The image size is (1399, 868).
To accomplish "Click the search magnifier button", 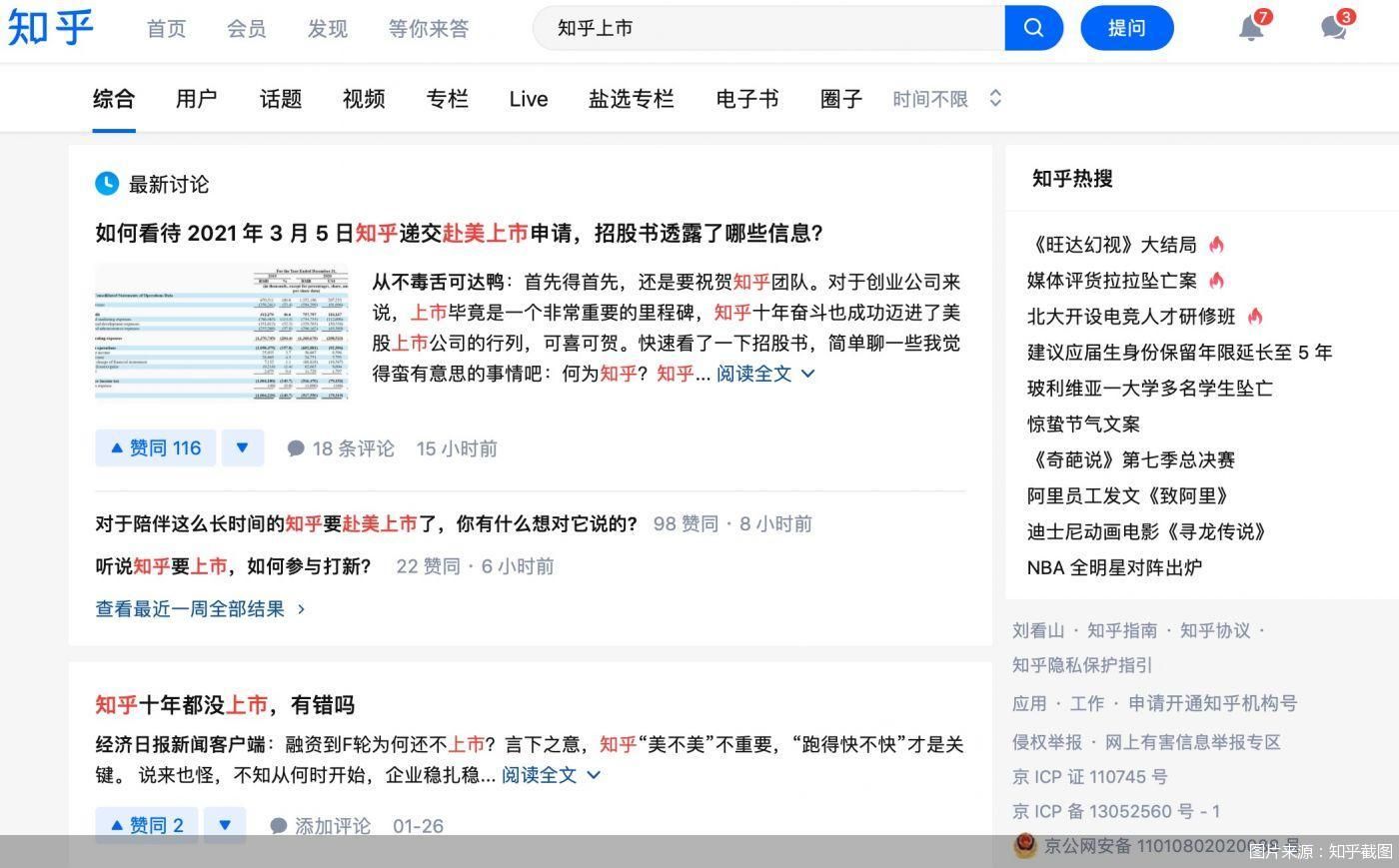I will click(x=1033, y=27).
